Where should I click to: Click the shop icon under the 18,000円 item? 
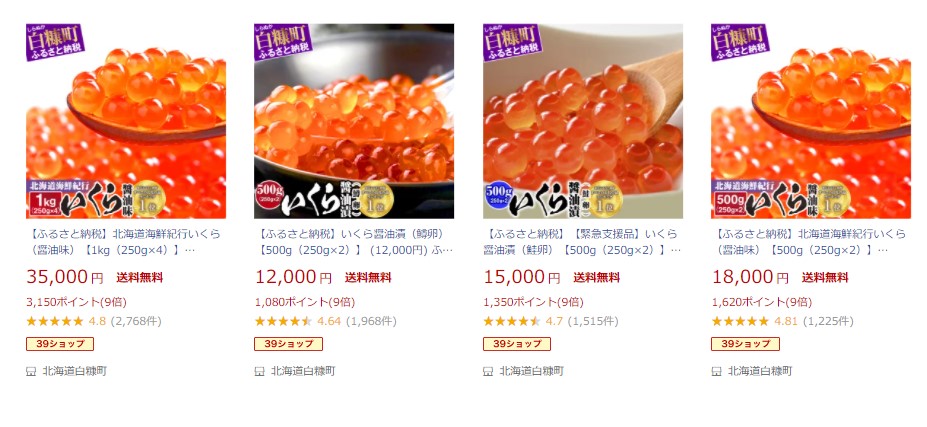coord(717,371)
